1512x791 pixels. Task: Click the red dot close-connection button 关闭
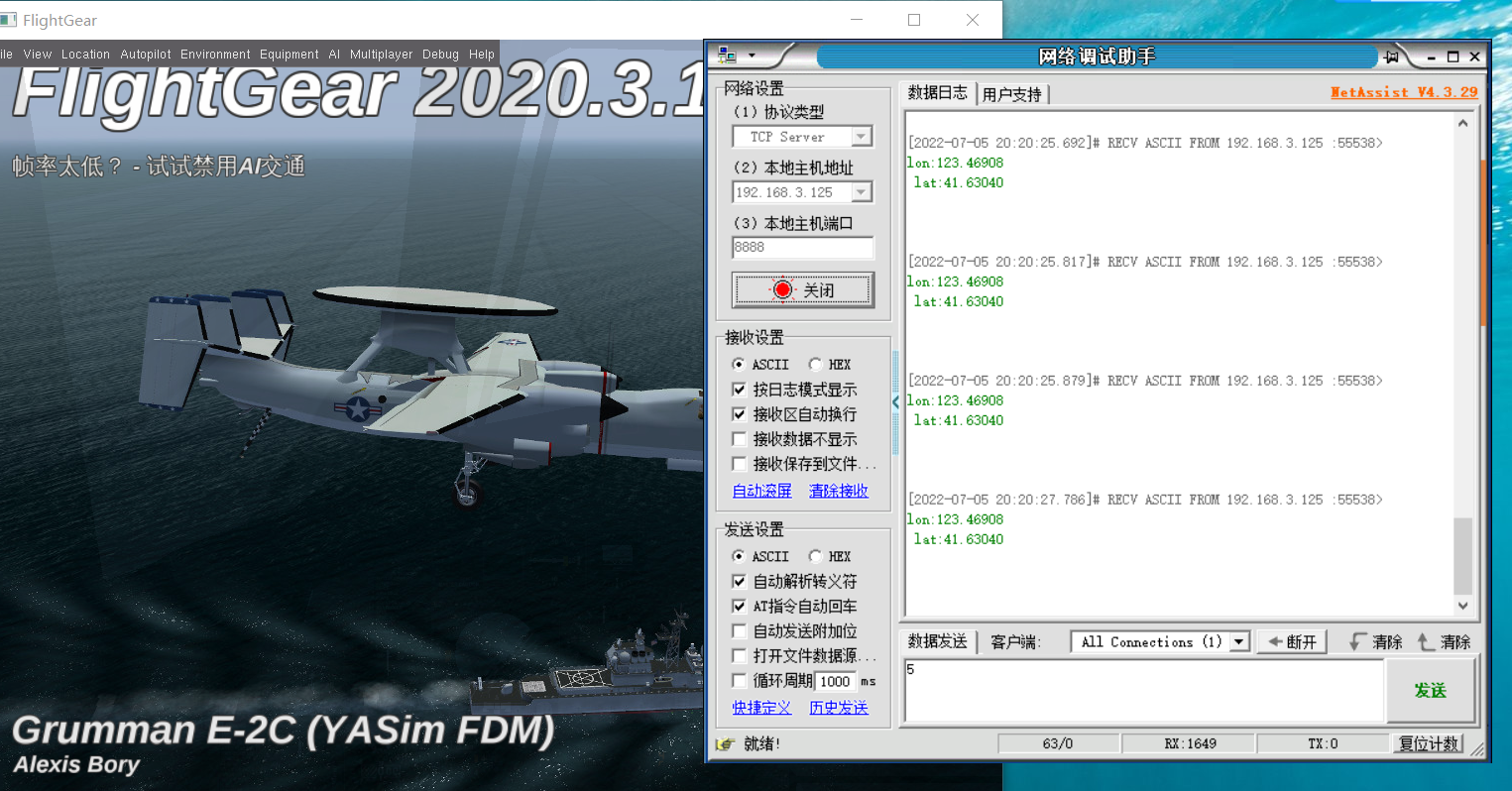pos(803,289)
